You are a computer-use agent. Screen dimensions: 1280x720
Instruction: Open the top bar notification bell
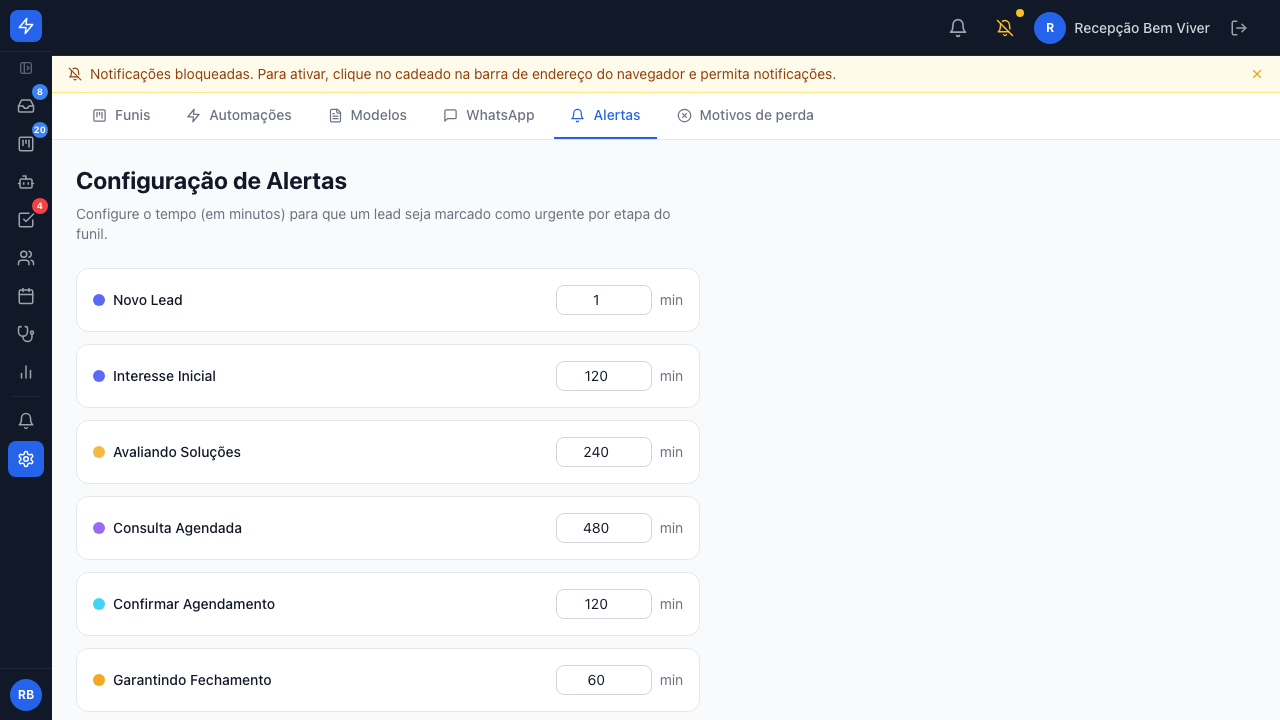tap(958, 28)
